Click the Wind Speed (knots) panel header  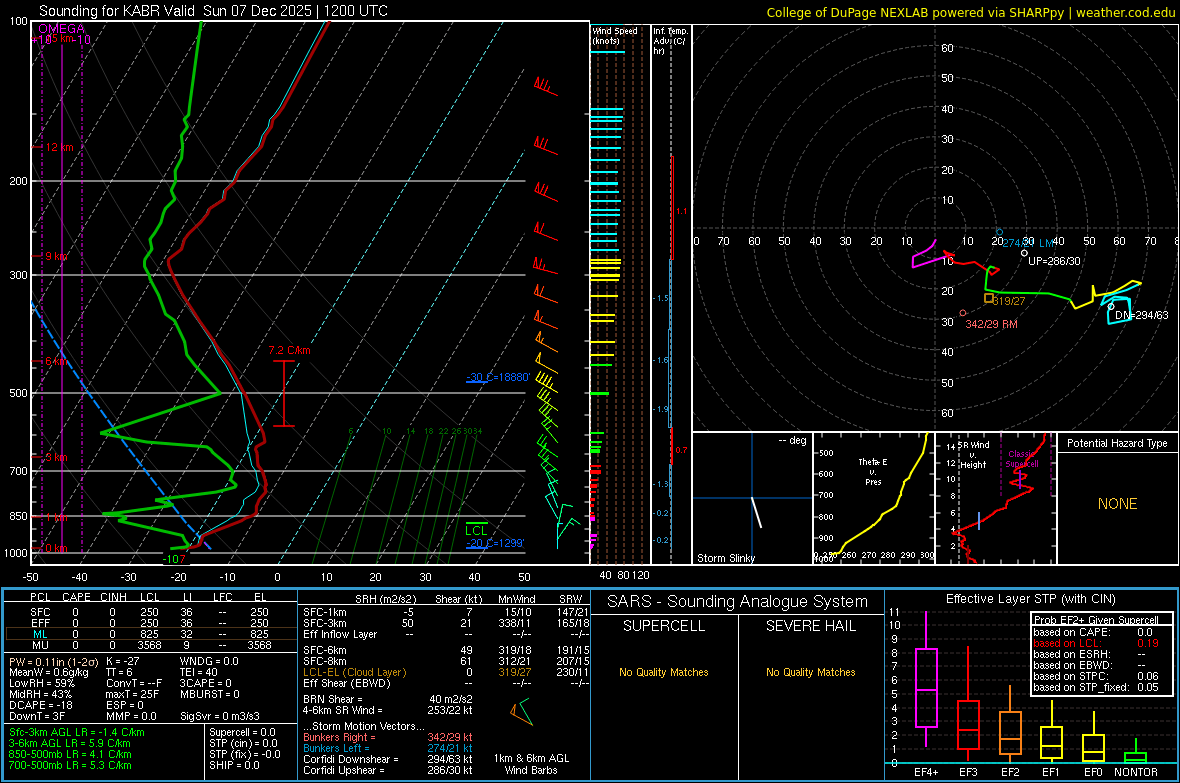click(615, 35)
